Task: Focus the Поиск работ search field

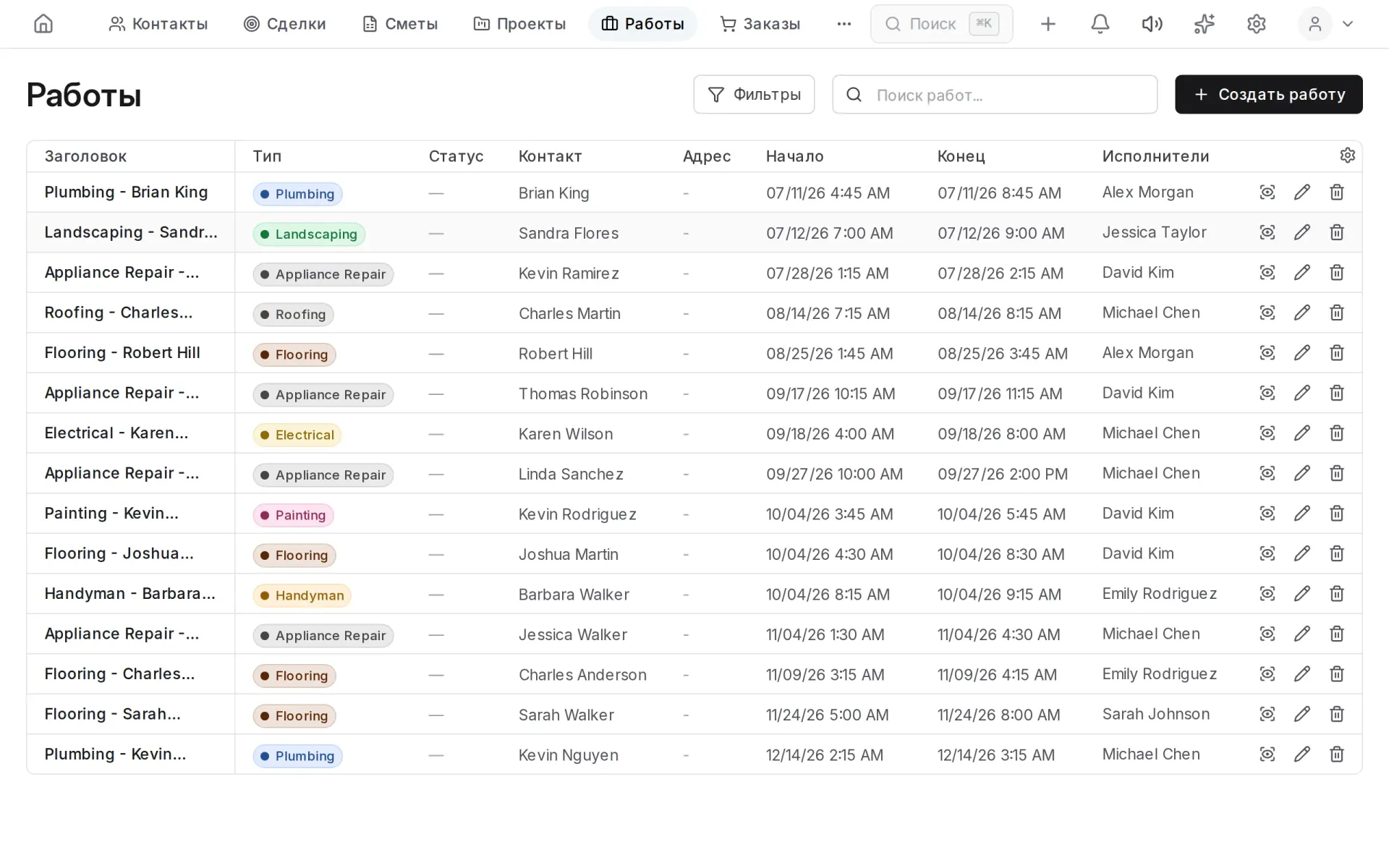Action: [x=995, y=95]
